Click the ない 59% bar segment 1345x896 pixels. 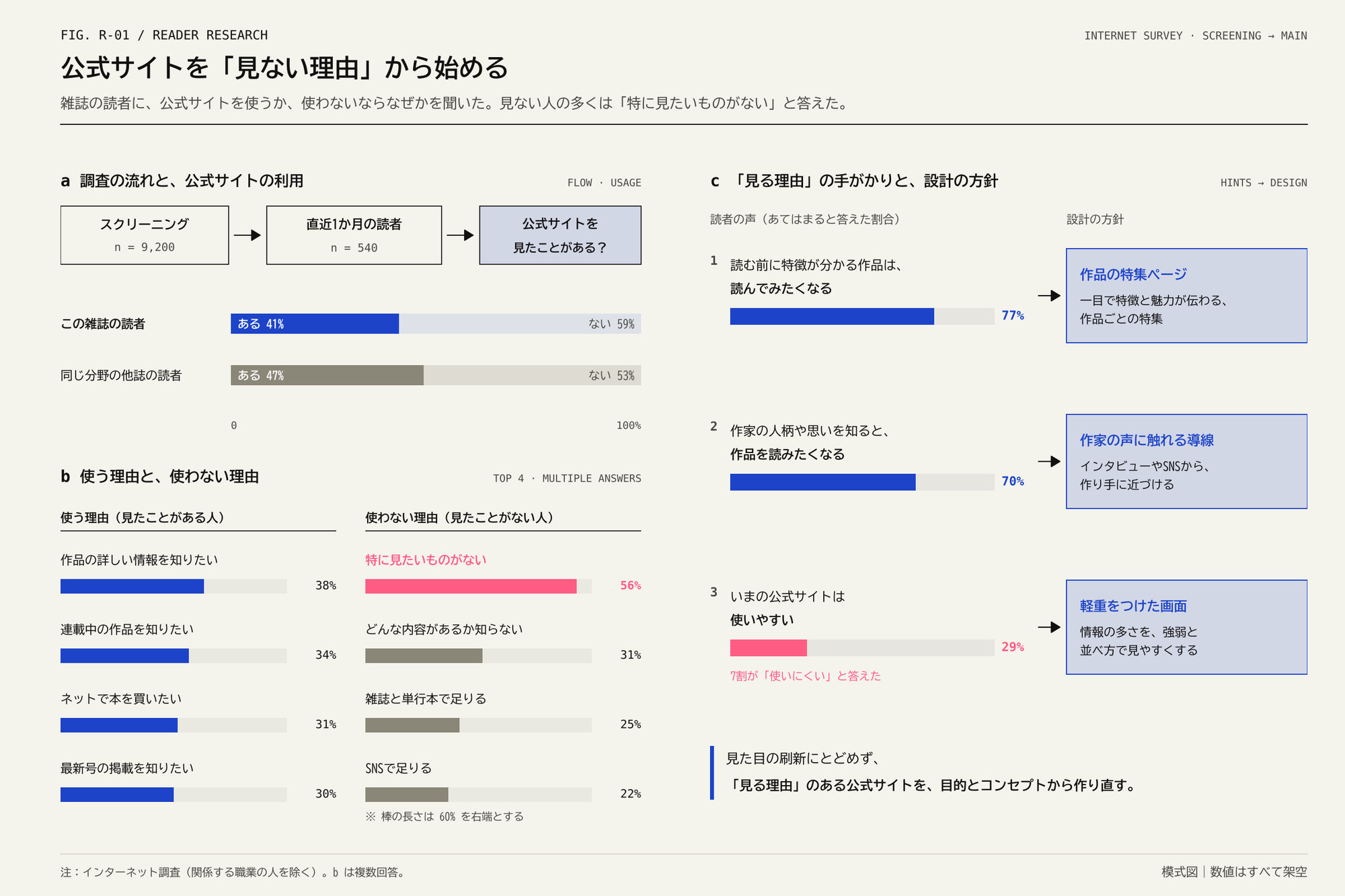pyautogui.click(x=520, y=324)
